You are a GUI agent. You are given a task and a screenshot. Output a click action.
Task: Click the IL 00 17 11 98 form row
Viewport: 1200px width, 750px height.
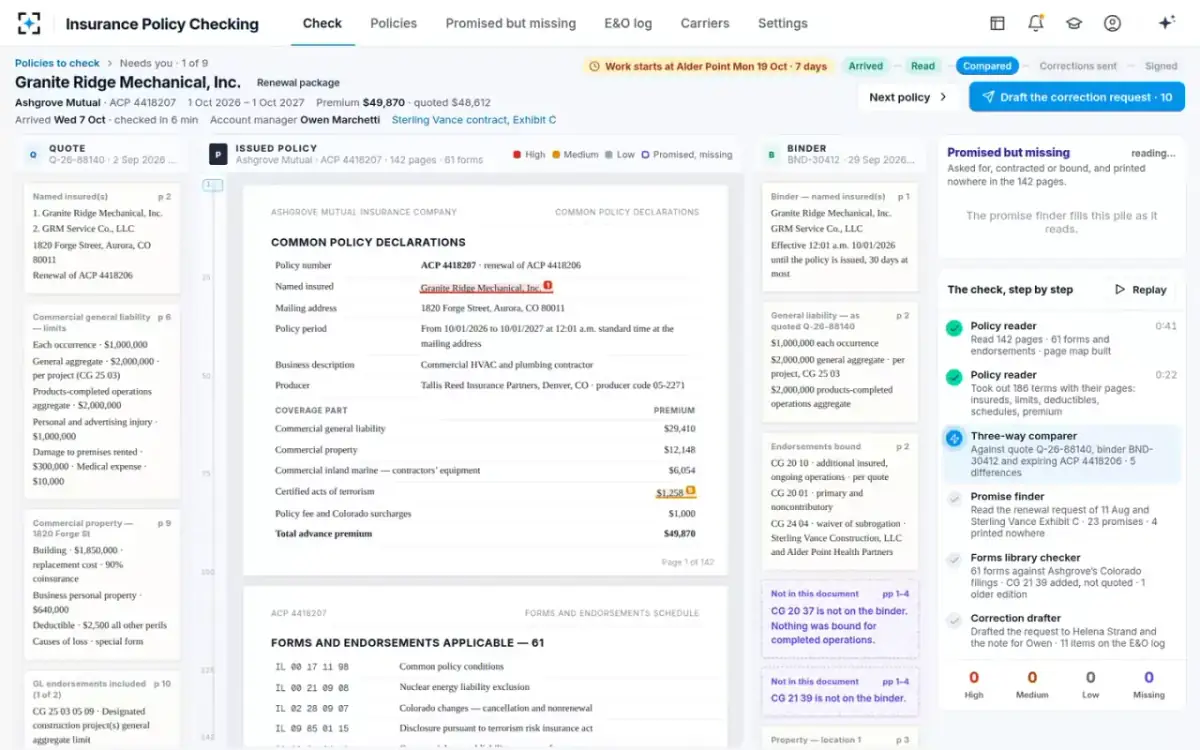(485, 666)
